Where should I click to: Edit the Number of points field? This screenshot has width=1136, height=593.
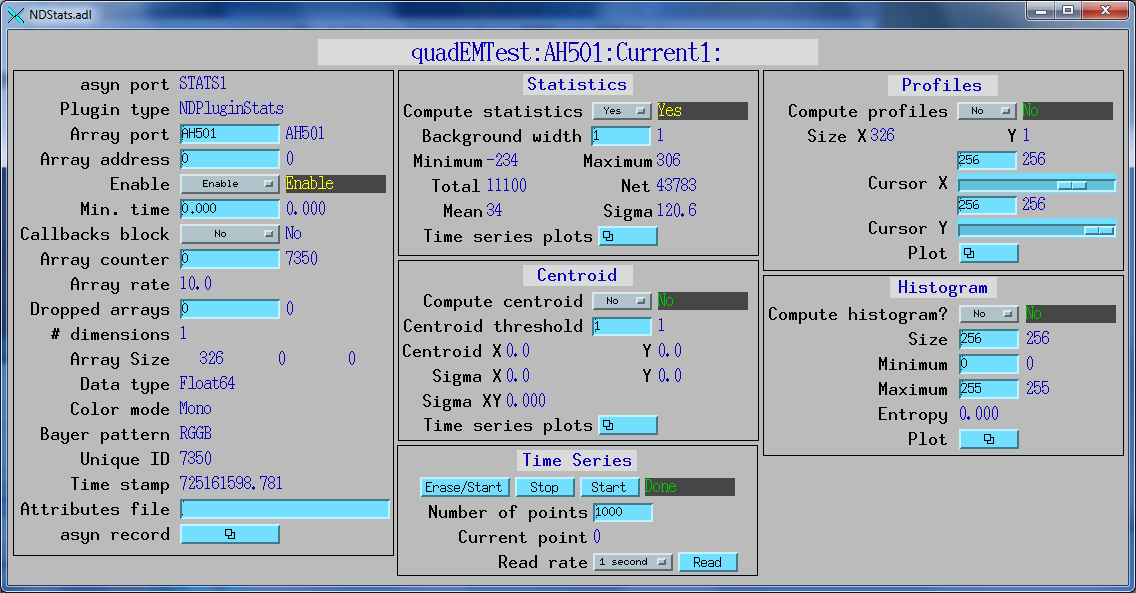tap(622, 512)
